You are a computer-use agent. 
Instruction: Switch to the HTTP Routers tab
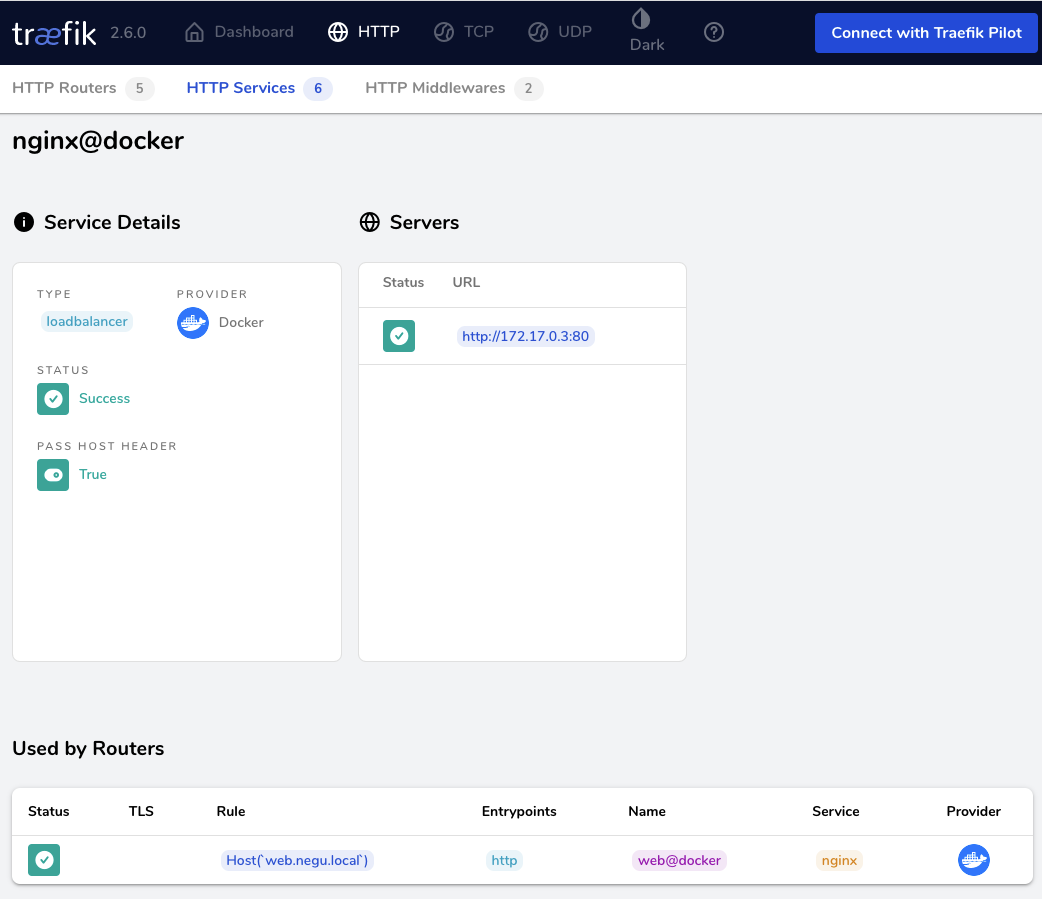[64, 88]
